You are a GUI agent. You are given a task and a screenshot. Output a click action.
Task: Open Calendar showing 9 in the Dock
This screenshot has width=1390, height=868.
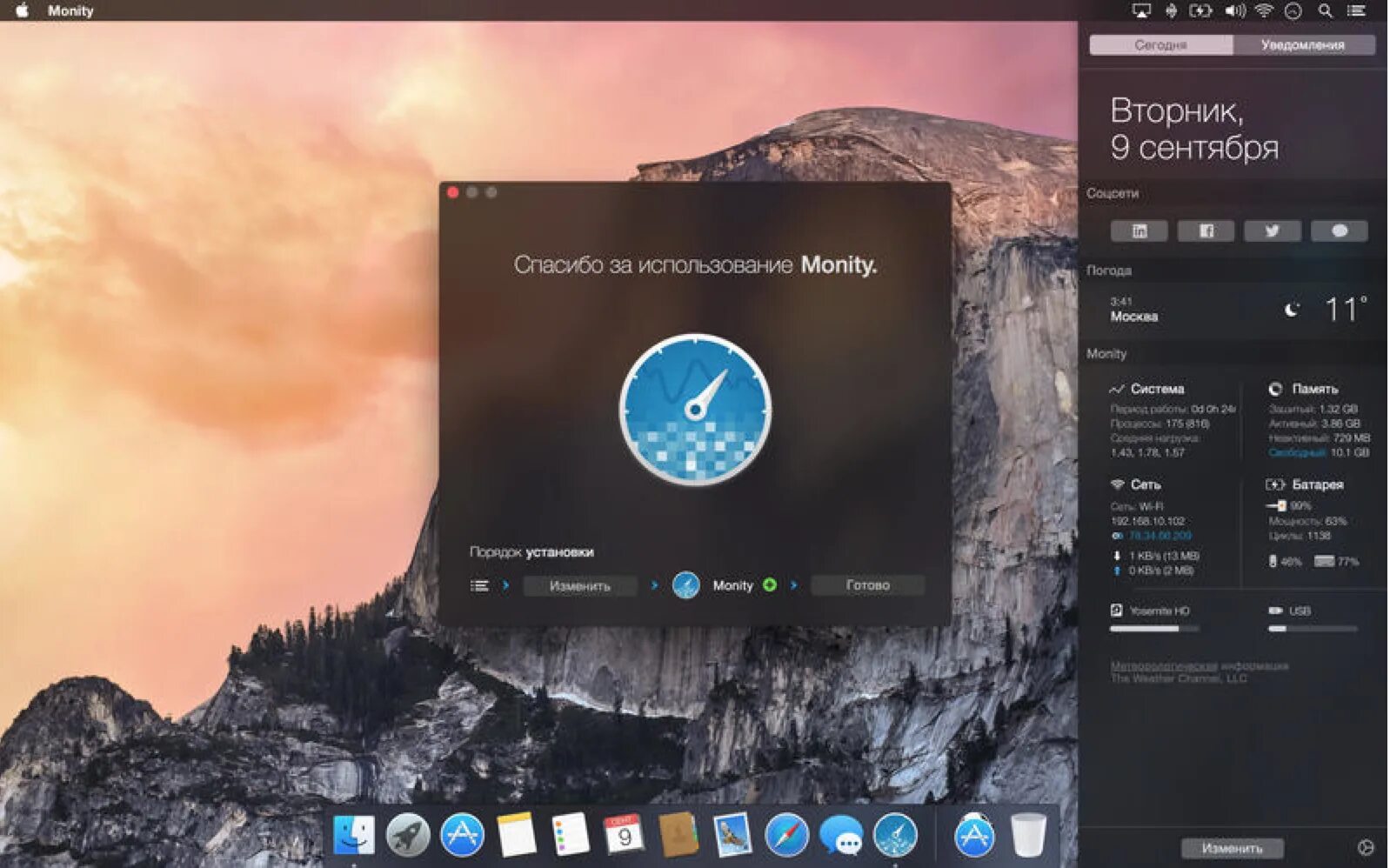tap(624, 836)
